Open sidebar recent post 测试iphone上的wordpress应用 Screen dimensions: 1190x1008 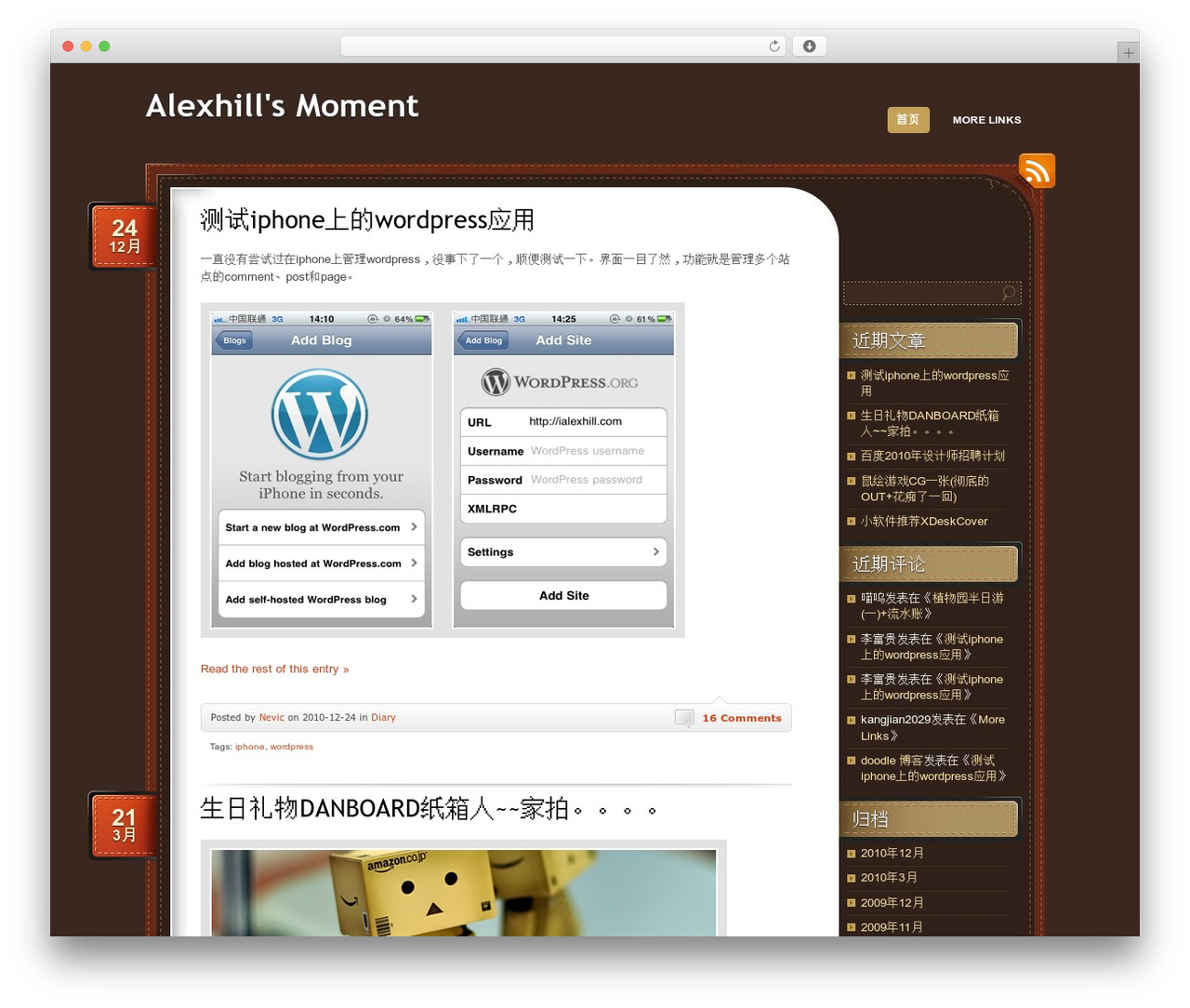pyautogui.click(x=934, y=383)
